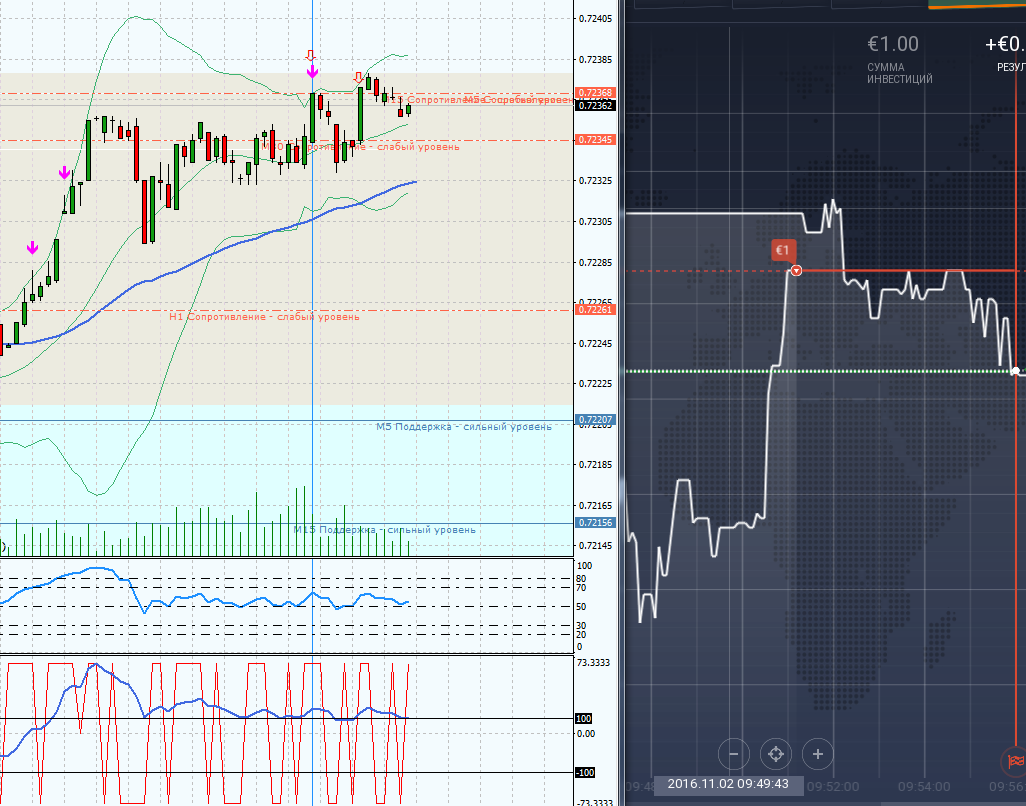Select the M5 Поддержка strong level label

463,427
